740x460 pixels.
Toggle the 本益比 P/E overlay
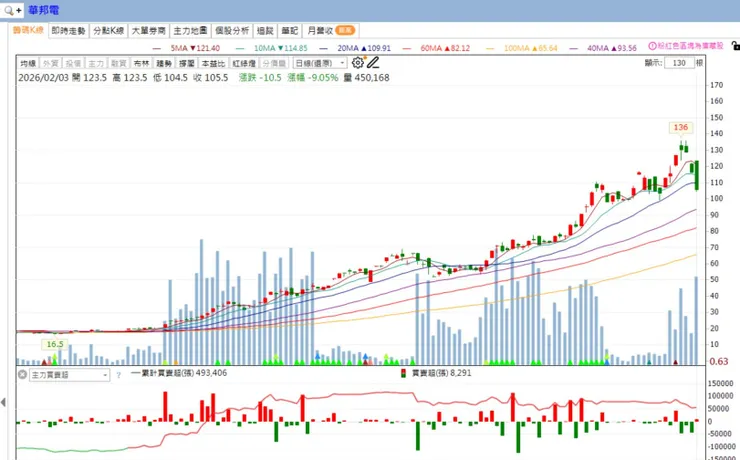[213, 63]
